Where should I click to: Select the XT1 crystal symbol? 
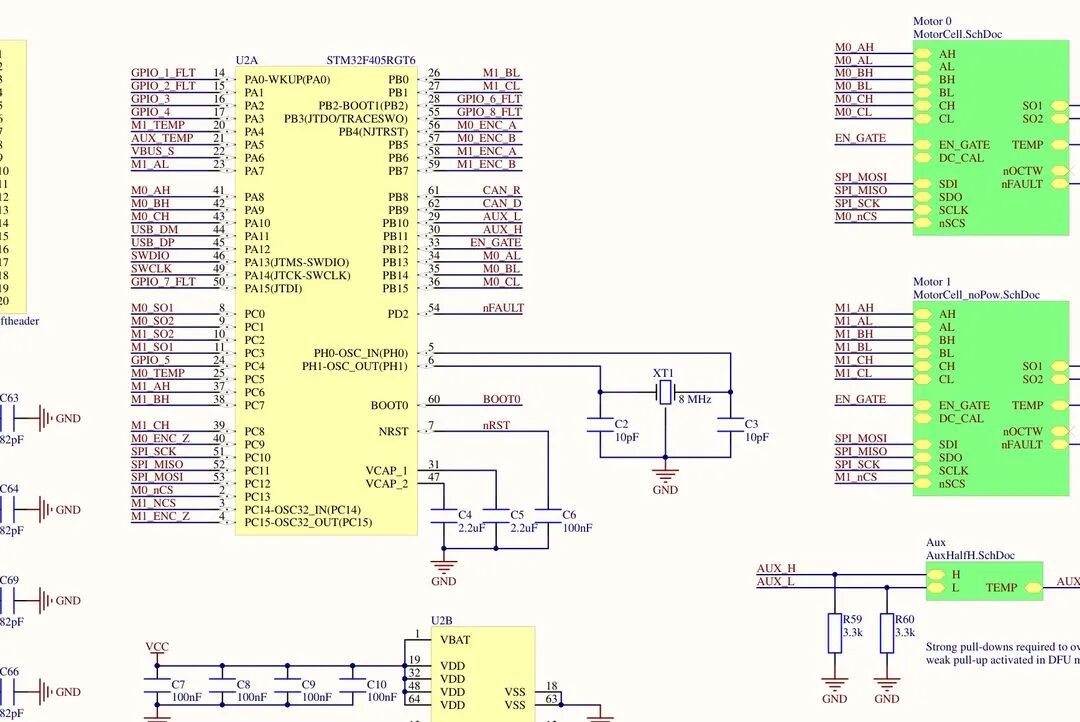coord(665,392)
